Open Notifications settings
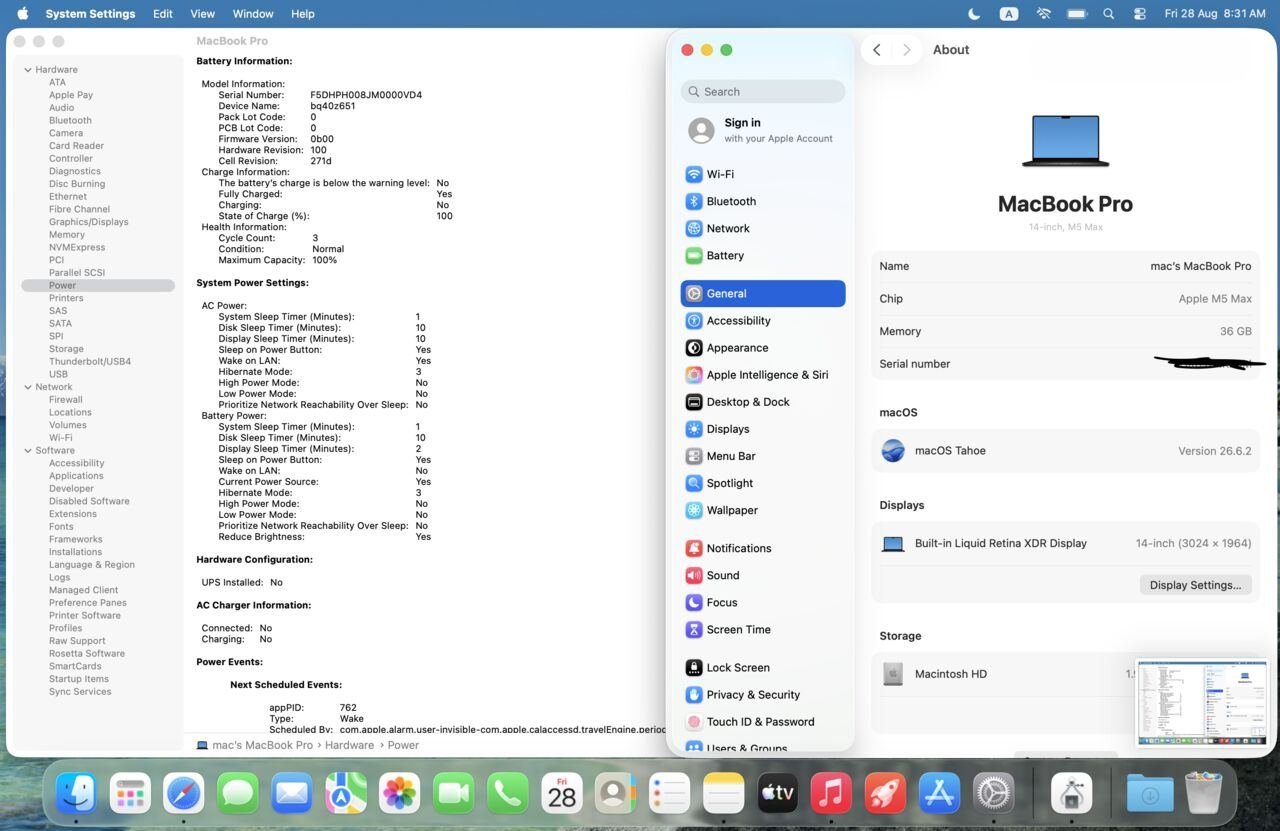The width and height of the screenshot is (1280, 831). [x=763, y=548]
